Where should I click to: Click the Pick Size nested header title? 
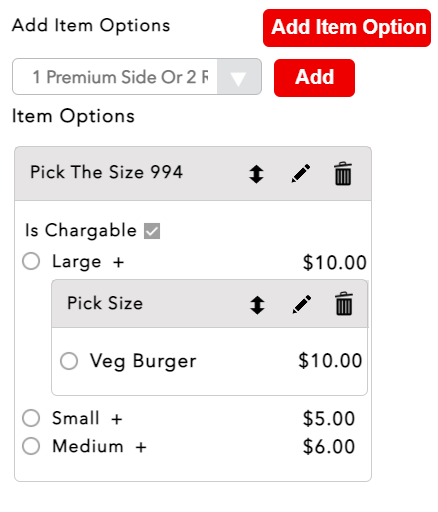click(105, 303)
